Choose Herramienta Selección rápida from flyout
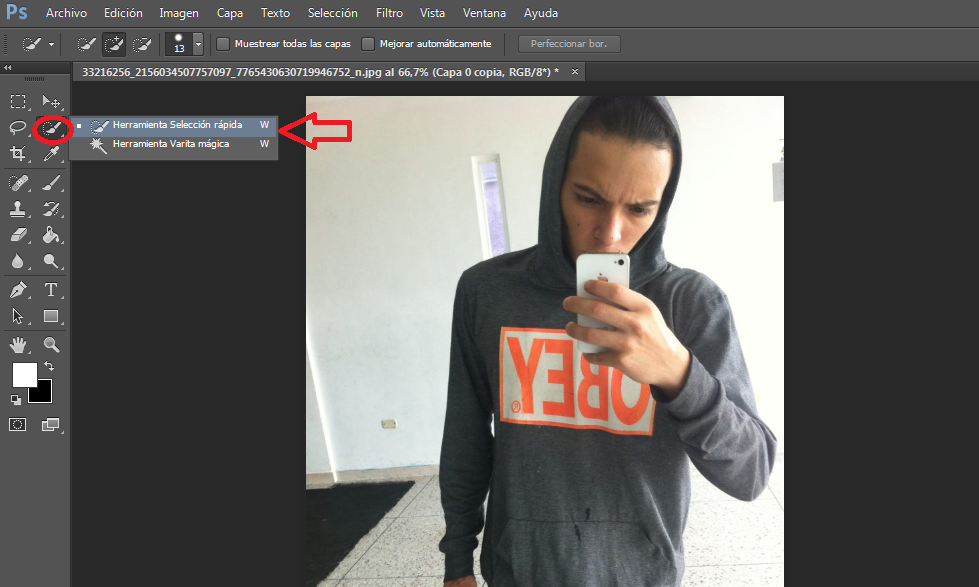Image resolution: width=979 pixels, height=587 pixels. click(174, 126)
